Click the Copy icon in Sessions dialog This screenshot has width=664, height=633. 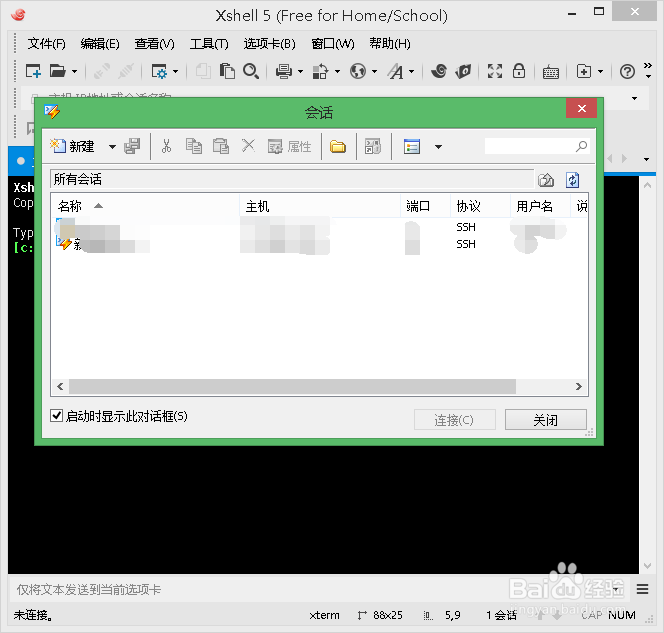194,147
